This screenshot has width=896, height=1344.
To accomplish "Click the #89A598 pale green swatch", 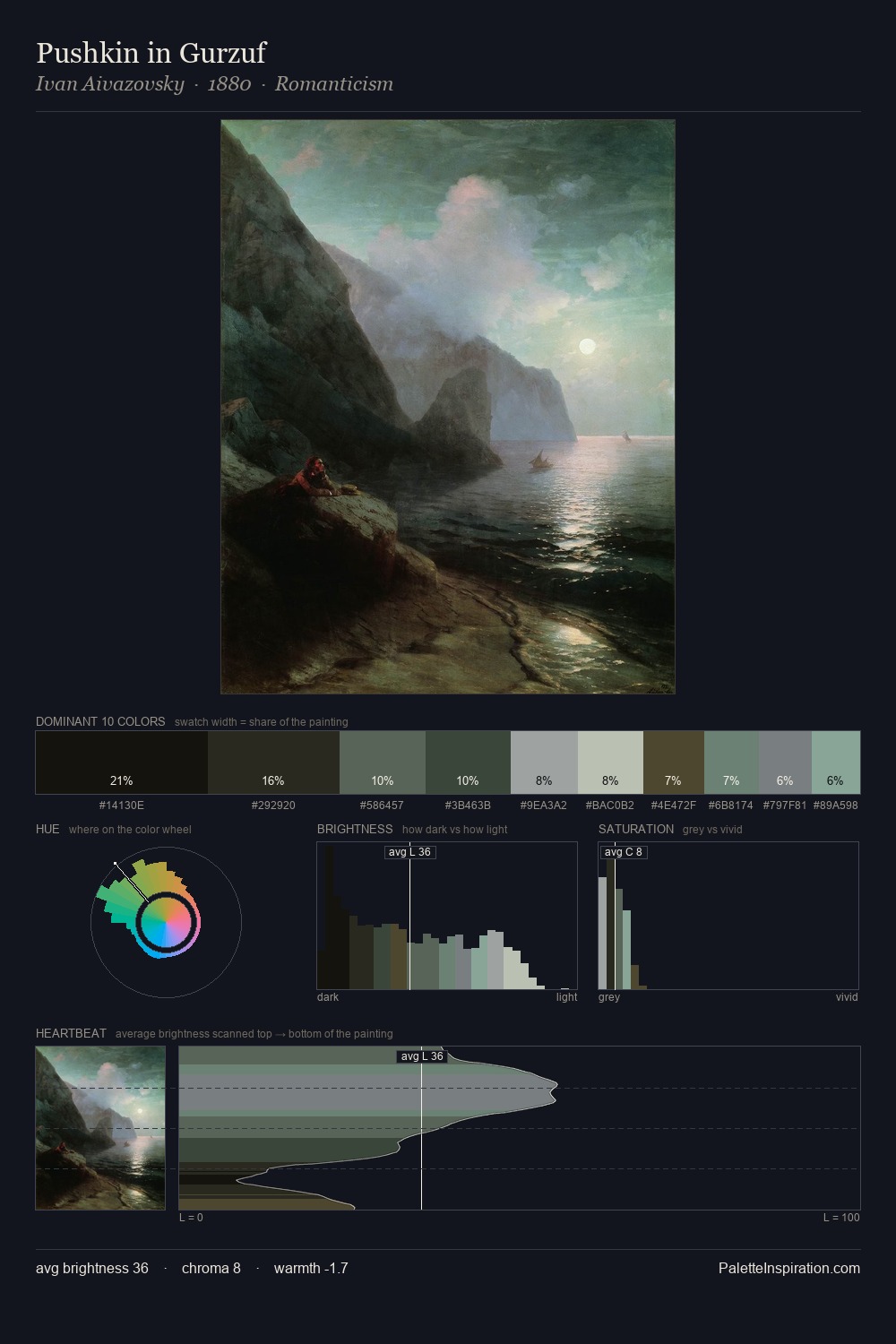I will (x=836, y=762).
